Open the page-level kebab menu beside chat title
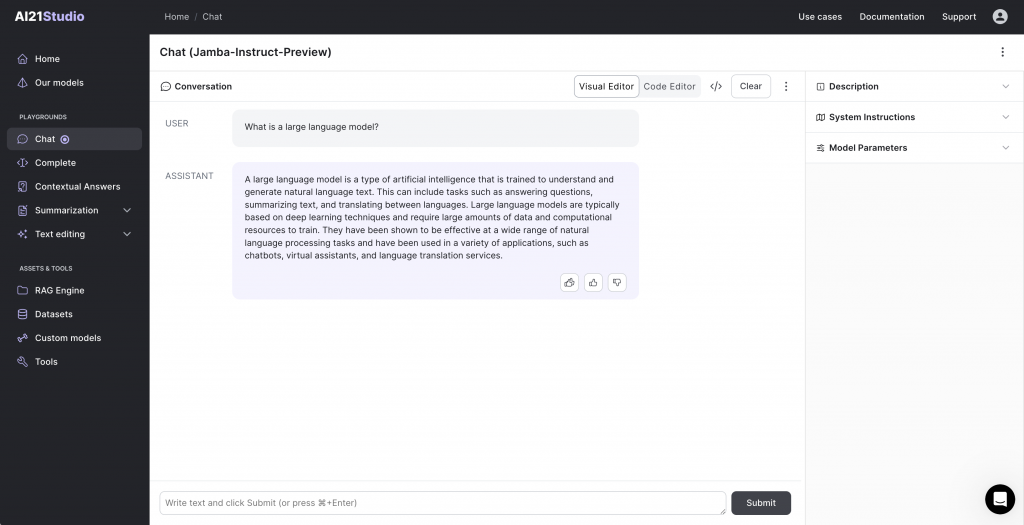1024x525 pixels. click(1003, 52)
